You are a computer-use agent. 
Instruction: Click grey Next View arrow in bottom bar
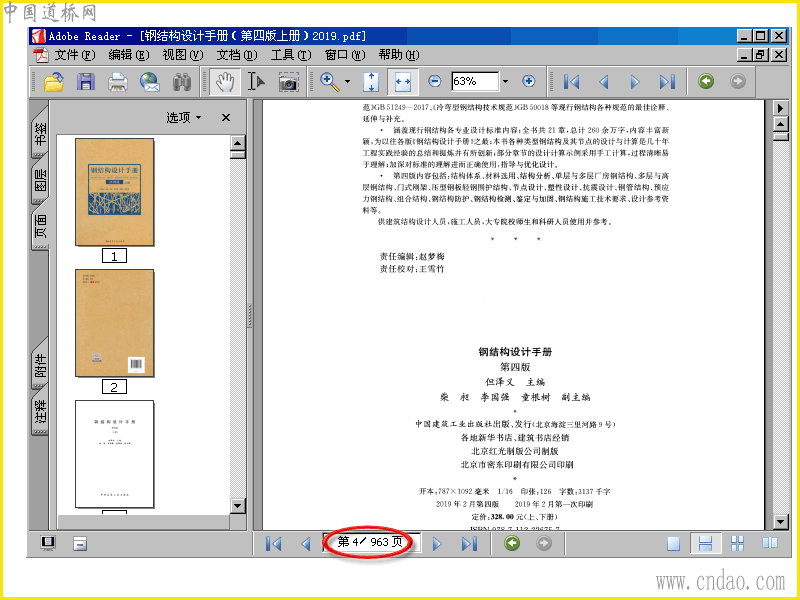[544, 543]
